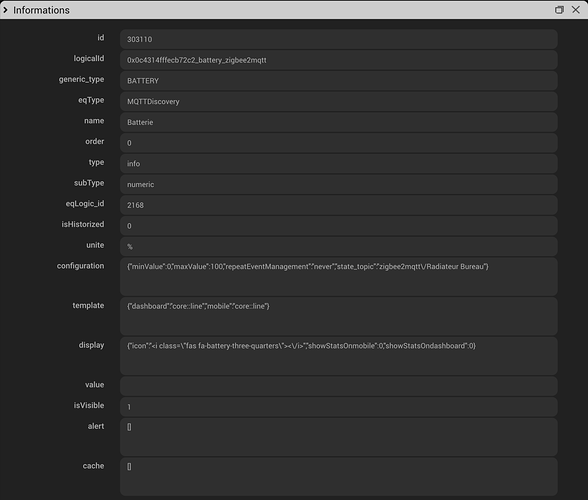Select the name field containing Batterie
Image resolution: width=588 pixels, height=500 pixels.
[339, 122]
